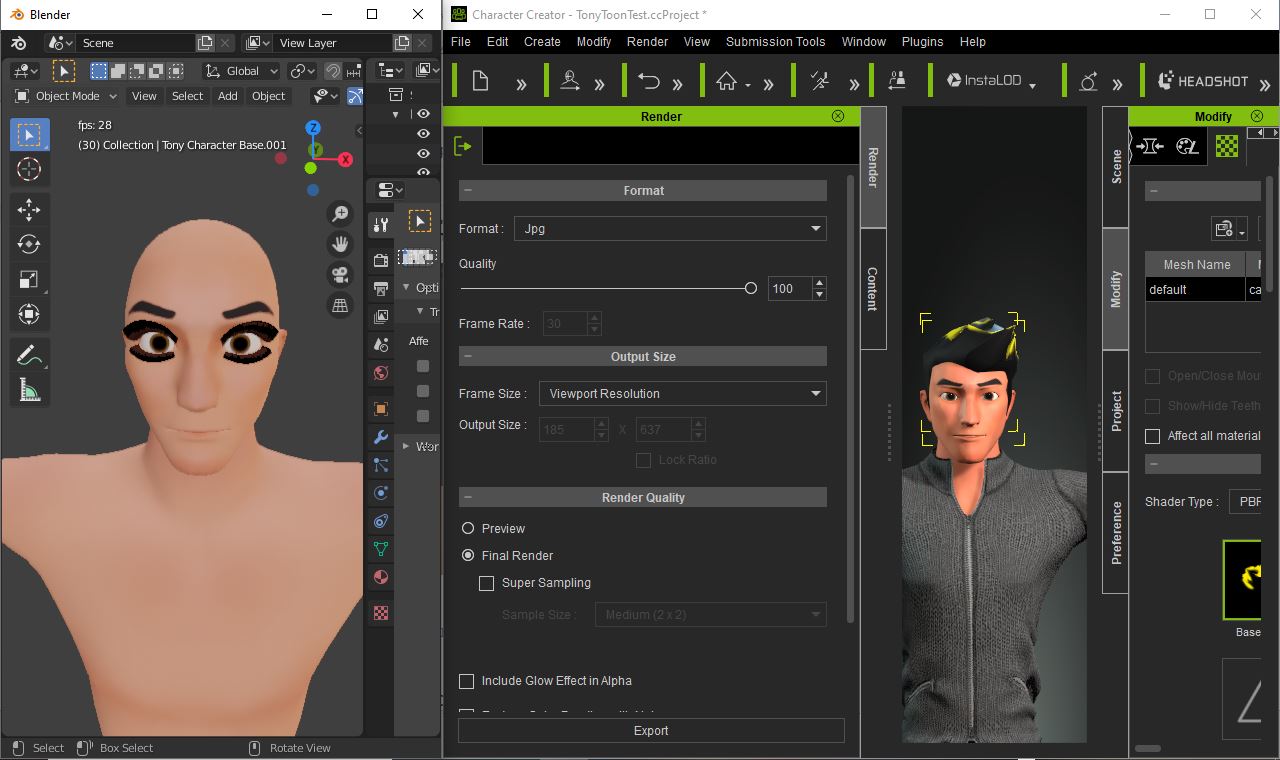Open Blender's Output properties tab

coord(381,289)
